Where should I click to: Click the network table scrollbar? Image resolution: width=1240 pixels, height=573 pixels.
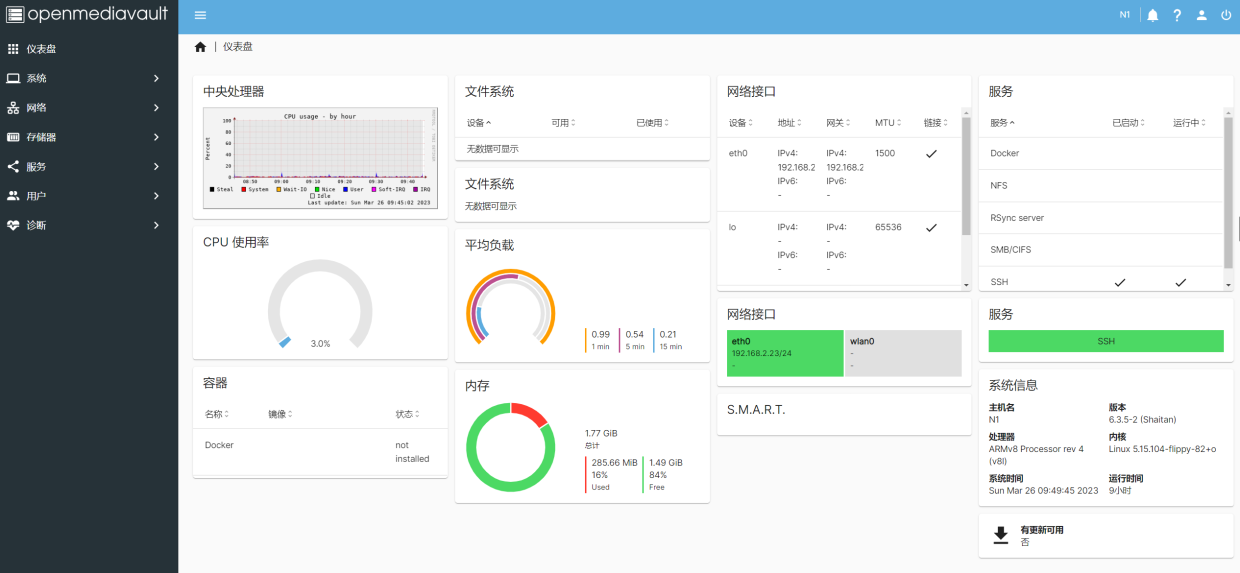(966, 177)
